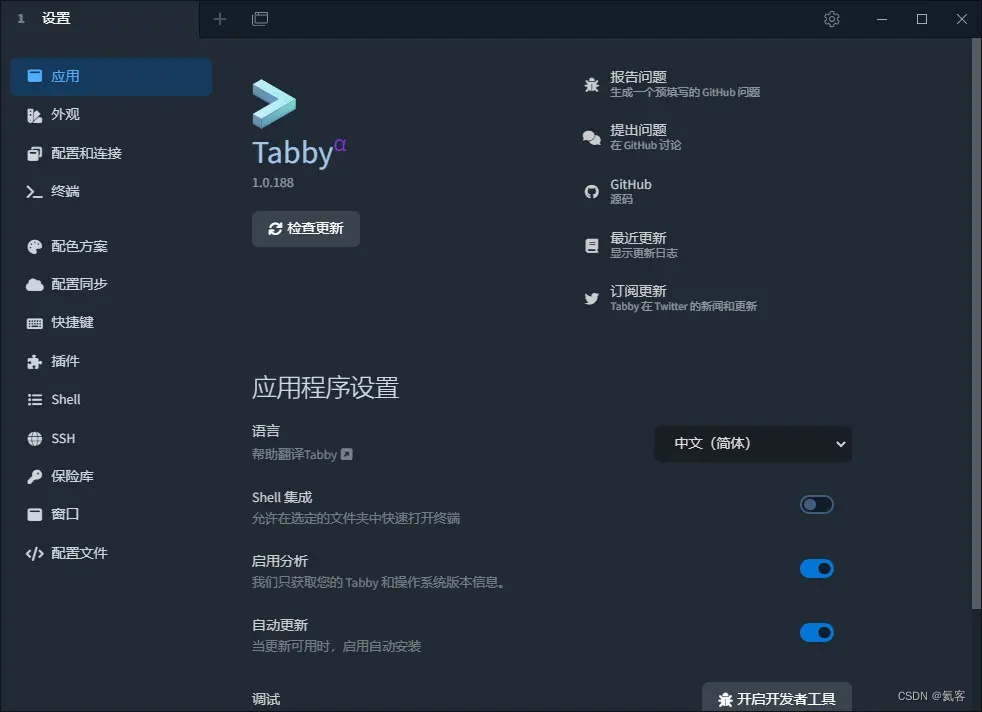Click the 终端 terminal prompt icon
Image resolution: width=982 pixels, height=712 pixels.
point(34,192)
